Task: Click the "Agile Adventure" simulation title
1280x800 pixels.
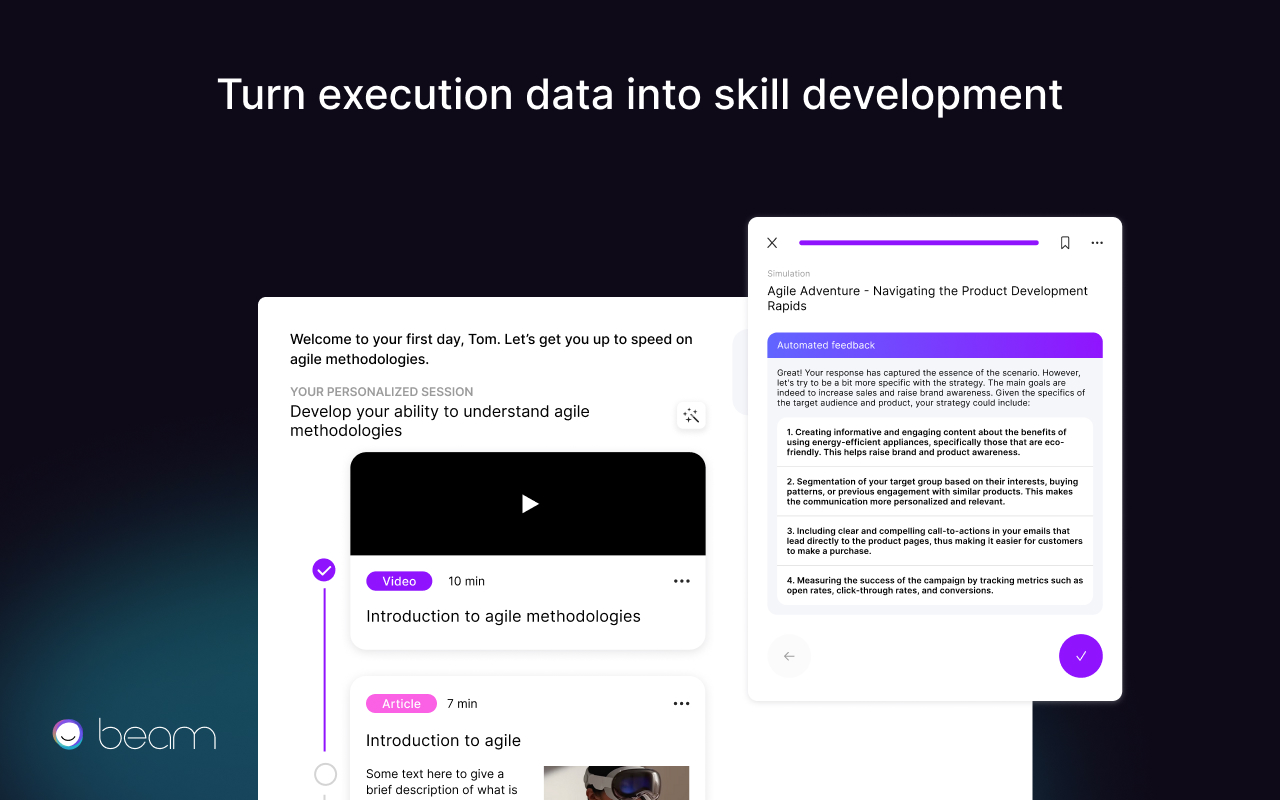Action: pos(927,298)
